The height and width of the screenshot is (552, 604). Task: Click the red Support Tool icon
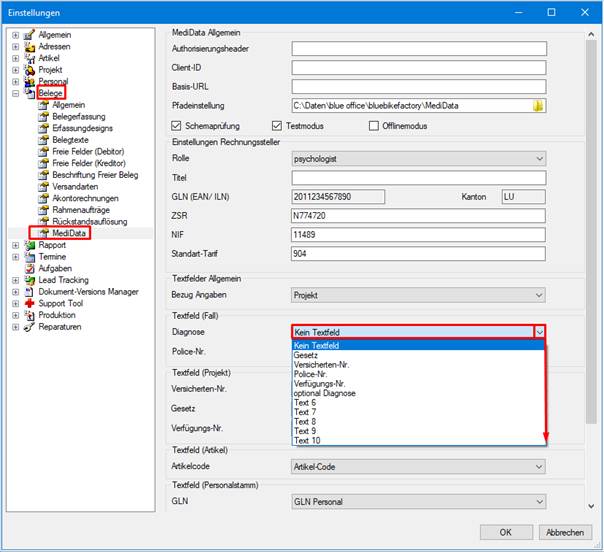tap(29, 304)
